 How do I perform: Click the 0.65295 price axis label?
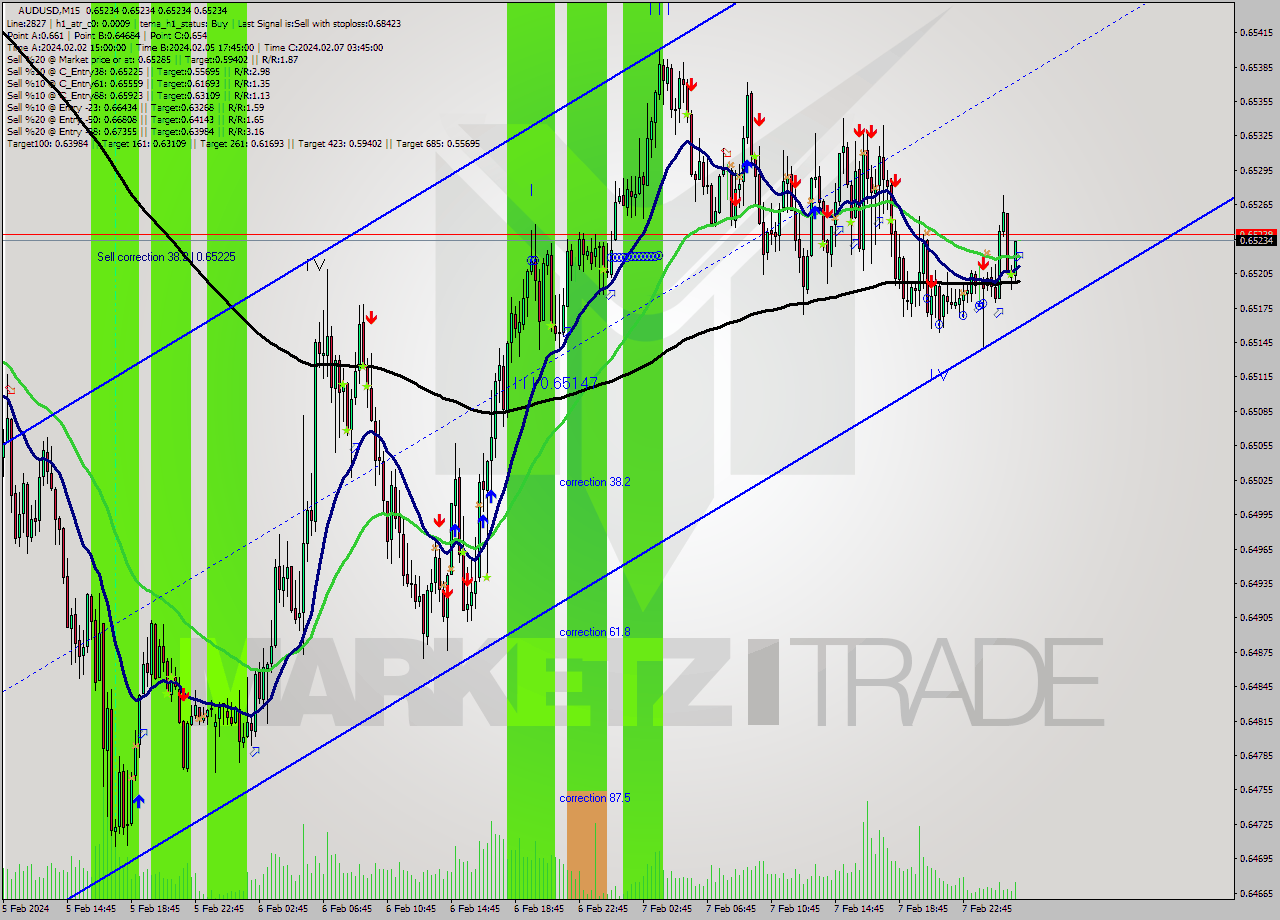point(1256,170)
